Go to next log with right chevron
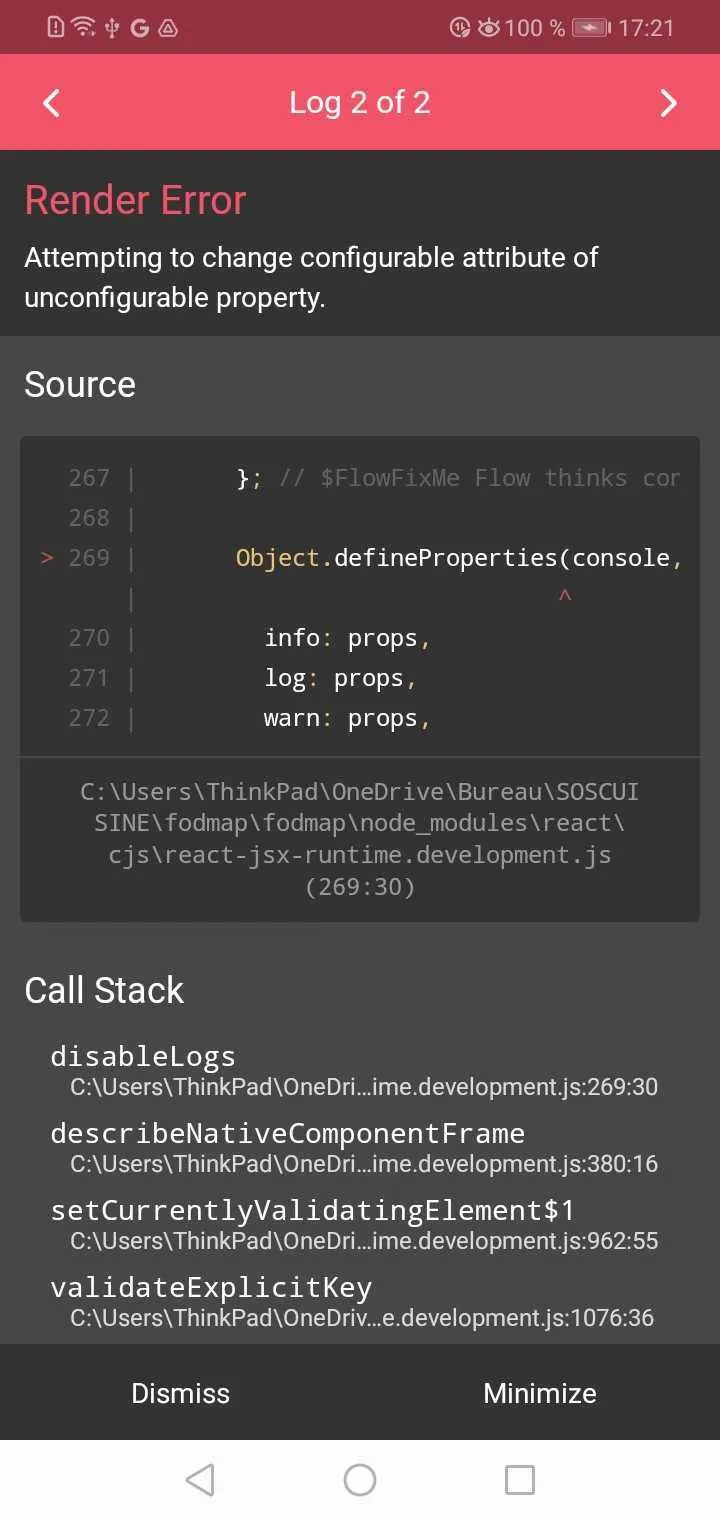The width and height of the screenshot is (720, 1520). pyautogui.click(x=668, y=102)
